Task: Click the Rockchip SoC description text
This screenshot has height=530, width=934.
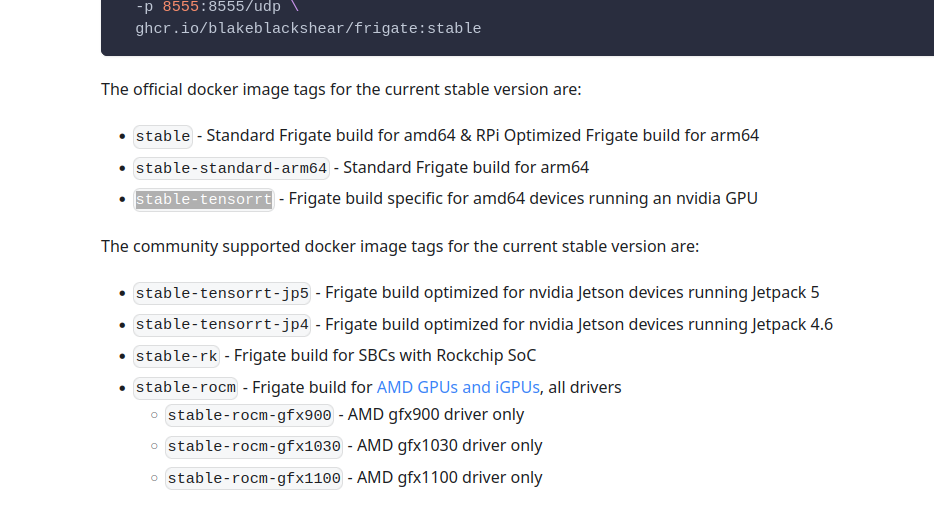Action: click(x=385, y=356)
